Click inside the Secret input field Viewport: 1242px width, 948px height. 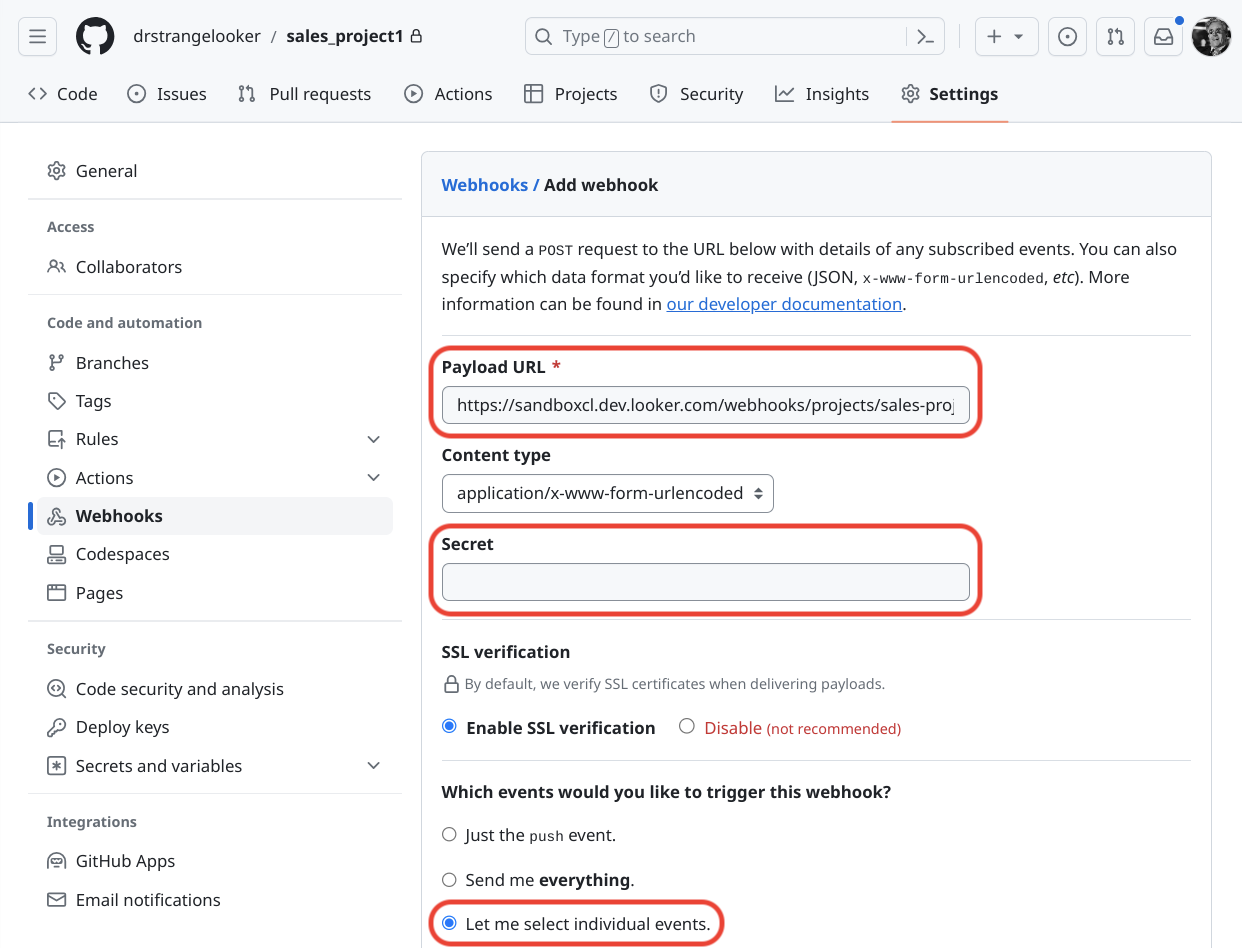click(x=706, y=582)
